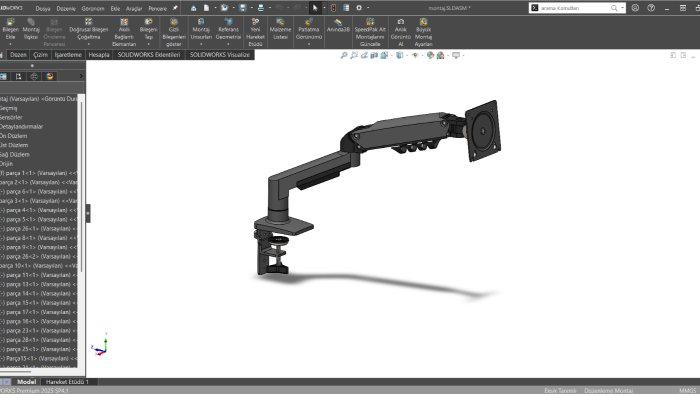Open dropdown under Bileşeni Taşı

[148, 44]
